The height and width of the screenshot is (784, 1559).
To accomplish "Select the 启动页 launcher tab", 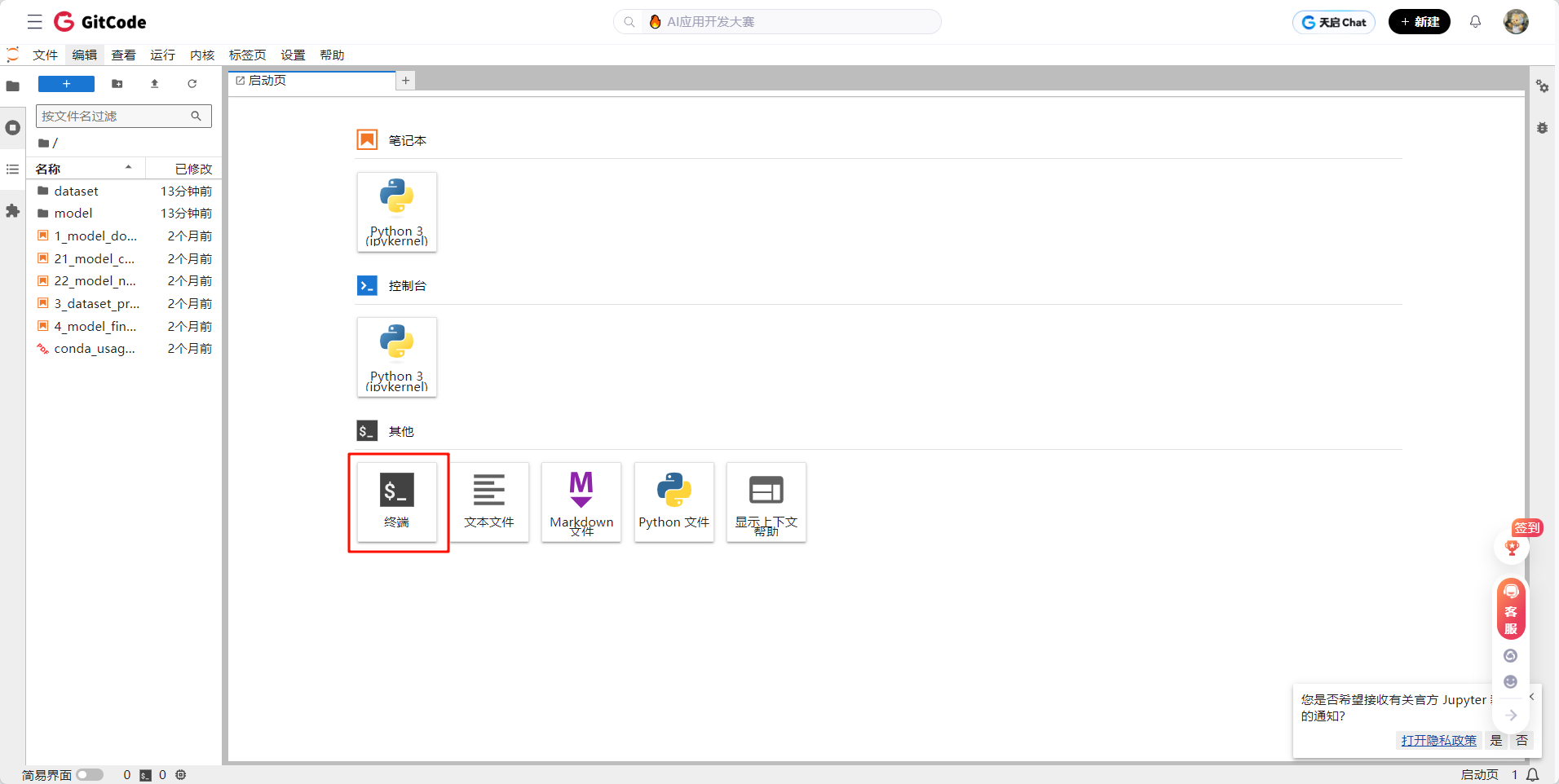I will [x=311, y=81].
